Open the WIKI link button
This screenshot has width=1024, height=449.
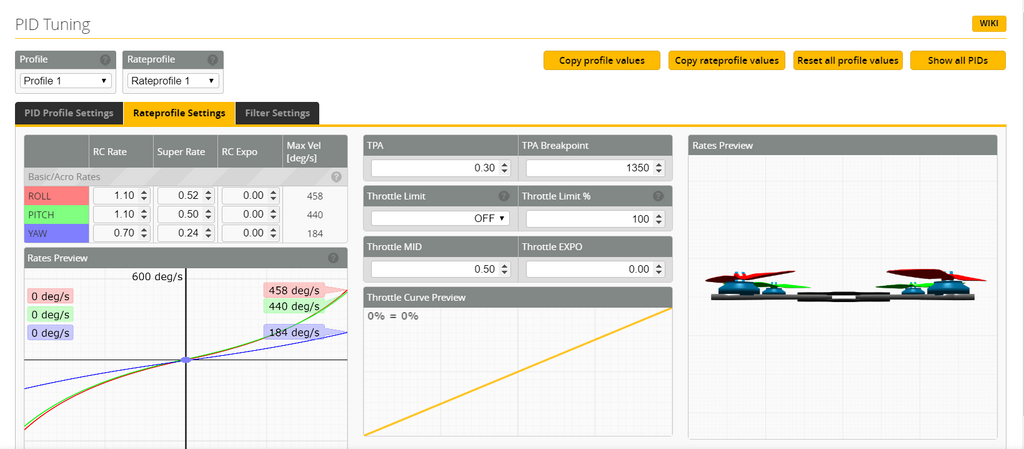pyautogui.click(x=988, y=24)
